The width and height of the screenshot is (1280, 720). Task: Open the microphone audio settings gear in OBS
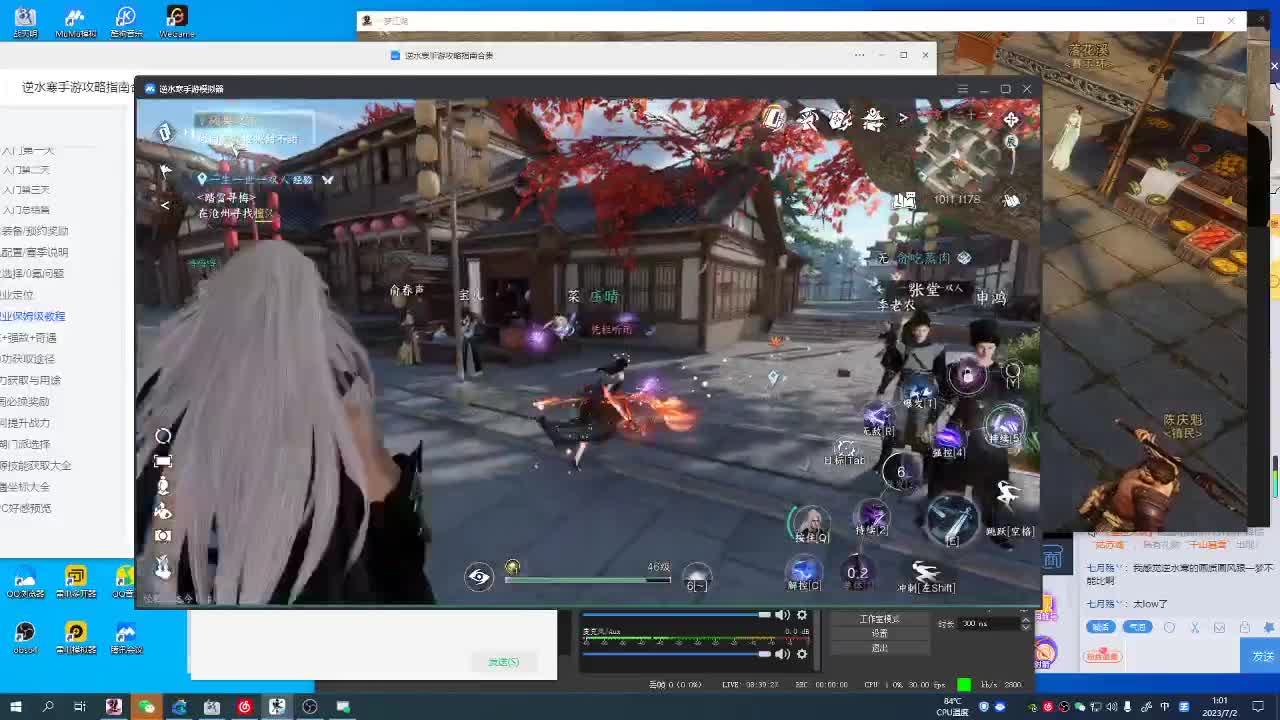(x=802, y=654)
